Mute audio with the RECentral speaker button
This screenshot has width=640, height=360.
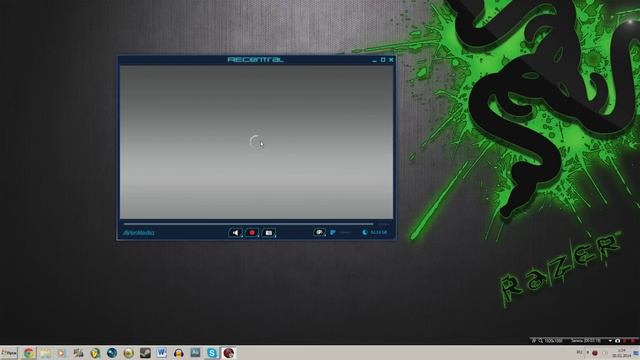[x=235, y=233]
